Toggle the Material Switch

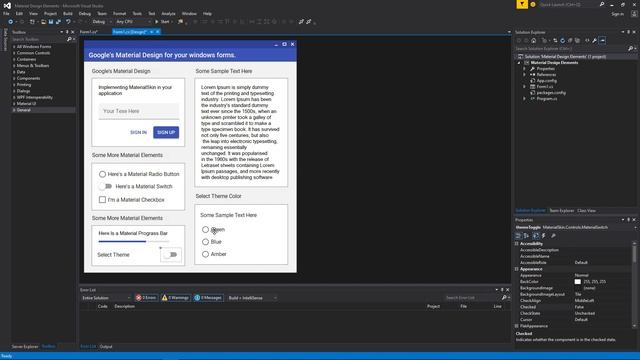pos(106,186)
